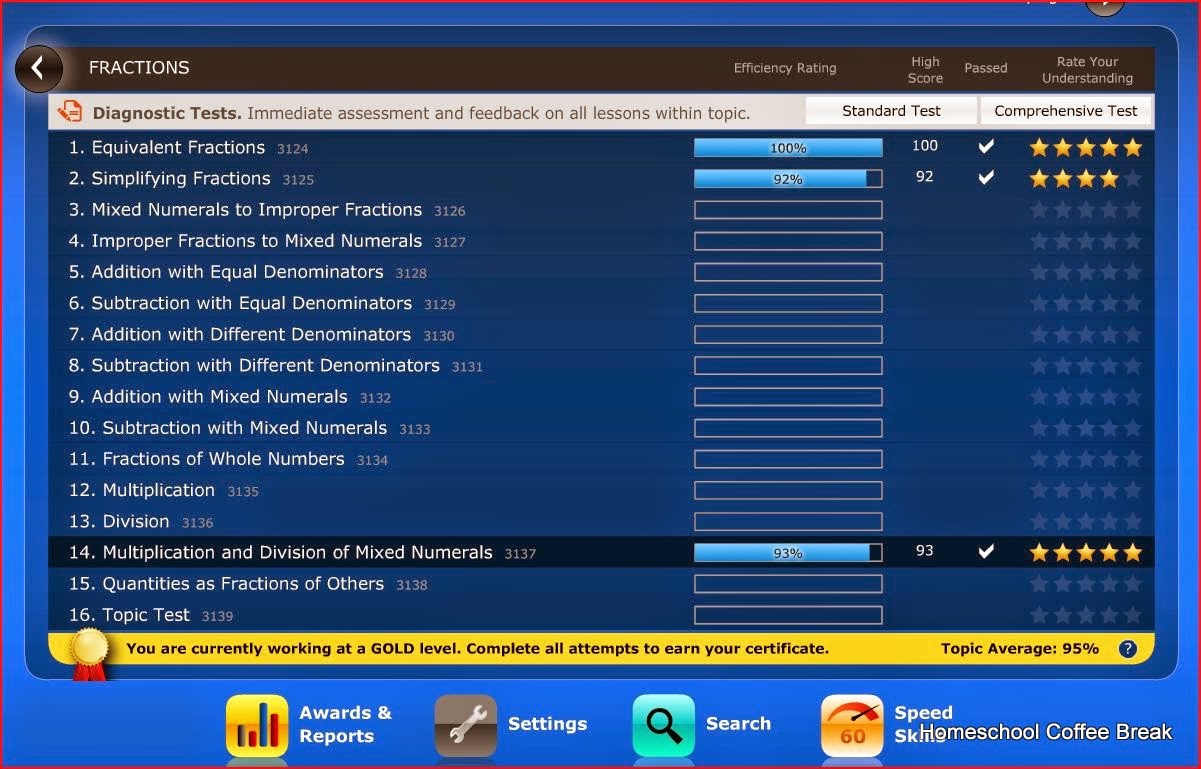The width and height of the screenshot is (1201, 769).
Task: Rate Improper Fractions to Mixed Numerals five stars
Action: pyautogui.click(x=1132, y=240)
